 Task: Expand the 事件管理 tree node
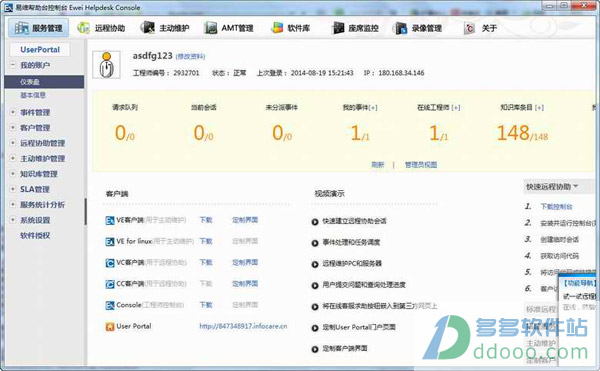tap(13, 112)
